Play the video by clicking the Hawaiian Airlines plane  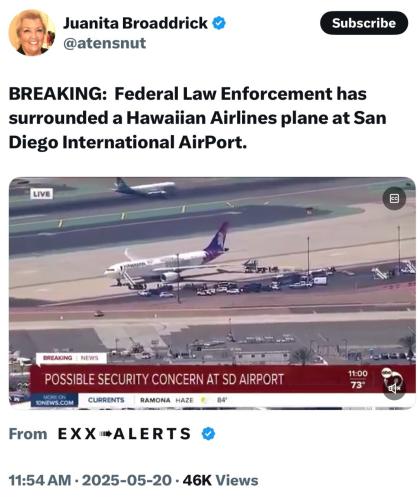167,258
